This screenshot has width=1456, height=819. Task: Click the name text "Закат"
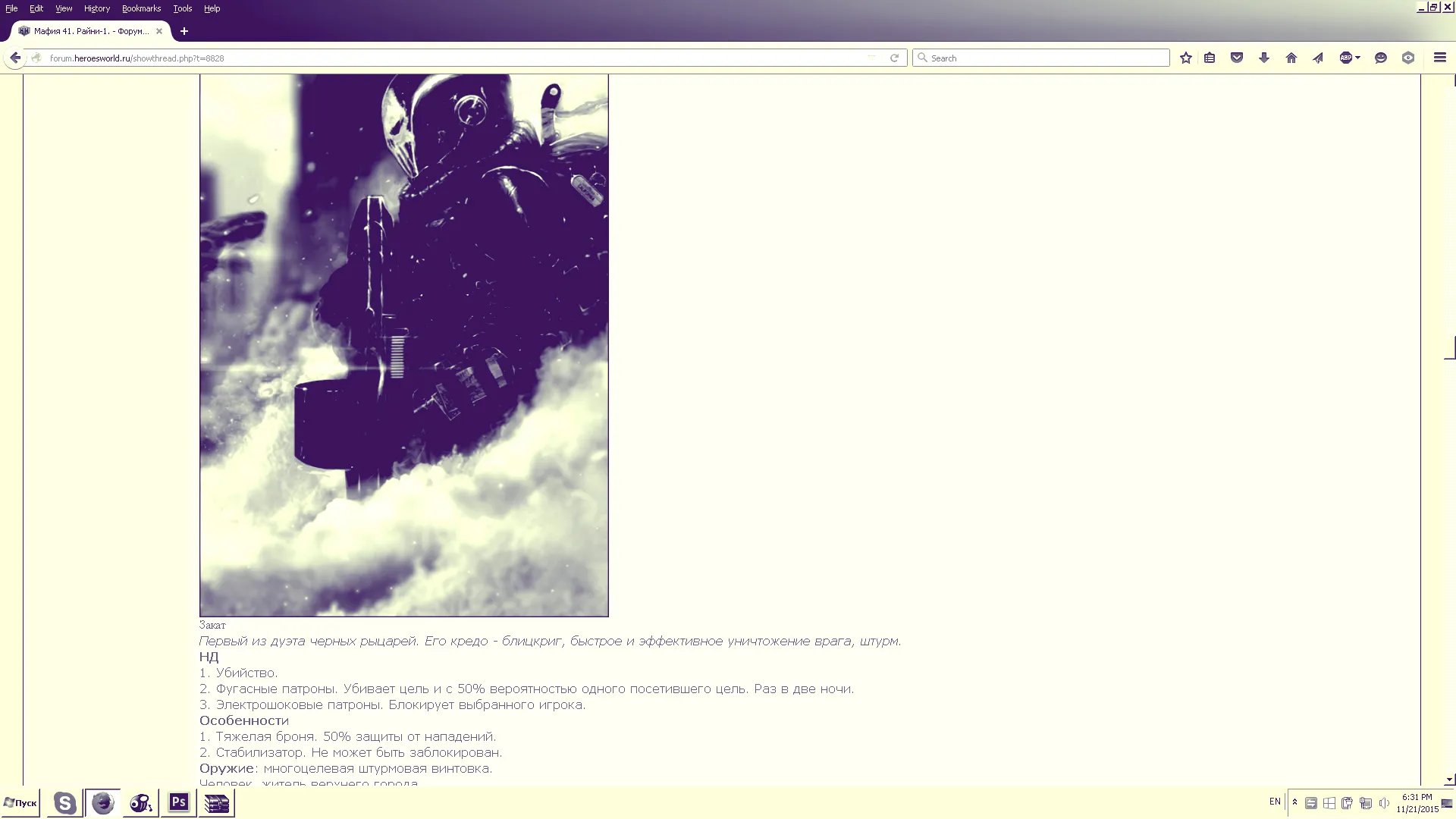coord(212,625)
